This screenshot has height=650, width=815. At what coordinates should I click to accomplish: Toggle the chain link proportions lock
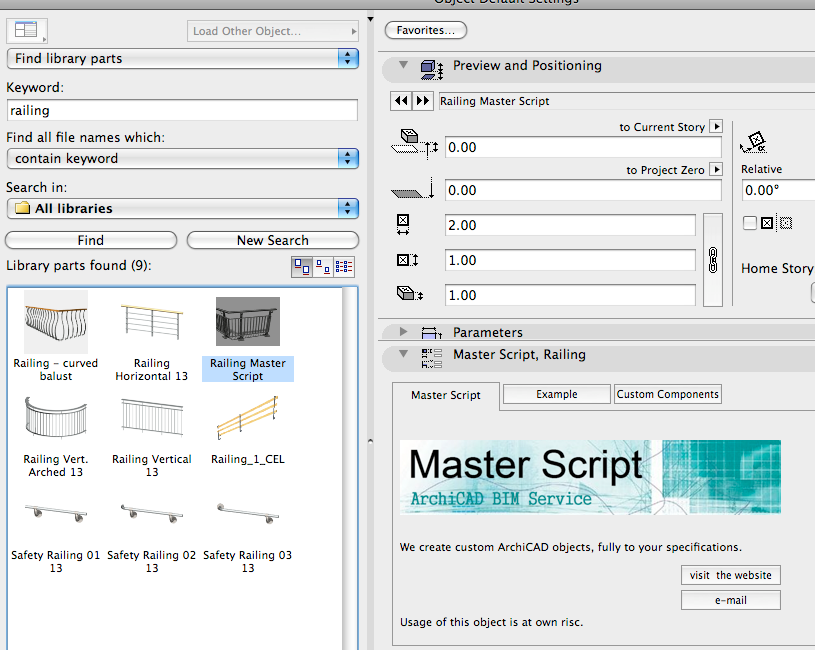coord(713,260)
